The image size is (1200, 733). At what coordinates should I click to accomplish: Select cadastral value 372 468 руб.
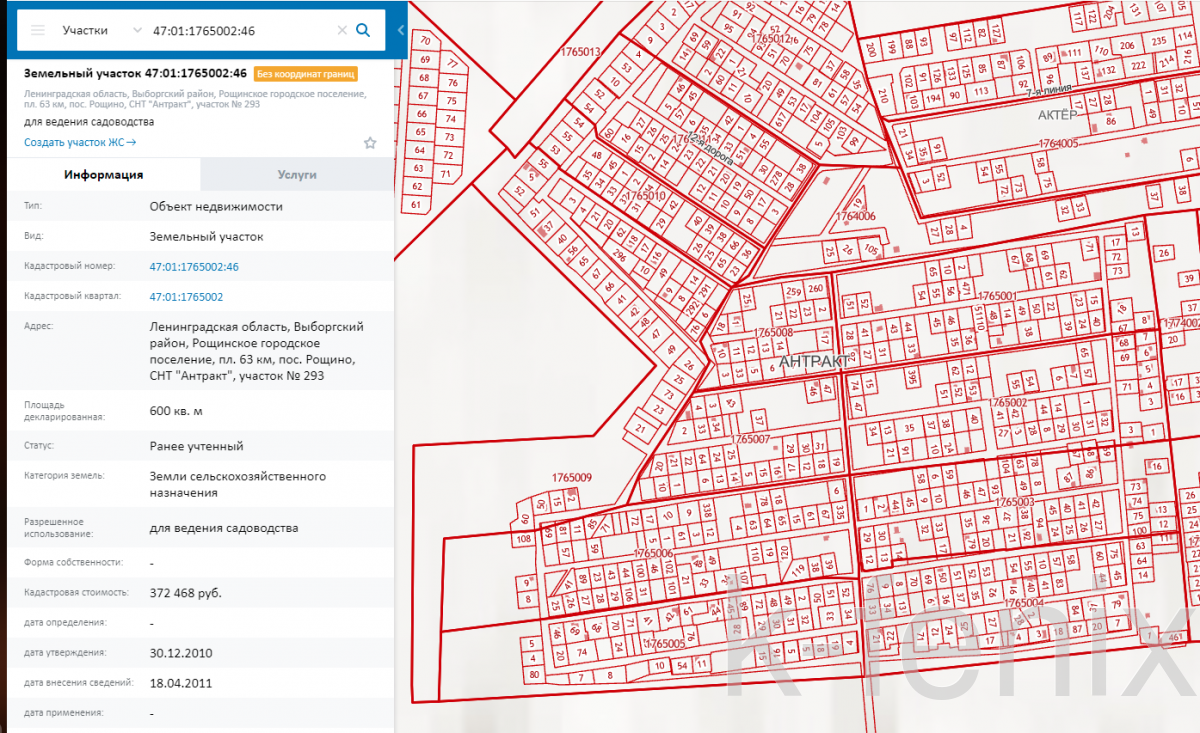185,593
